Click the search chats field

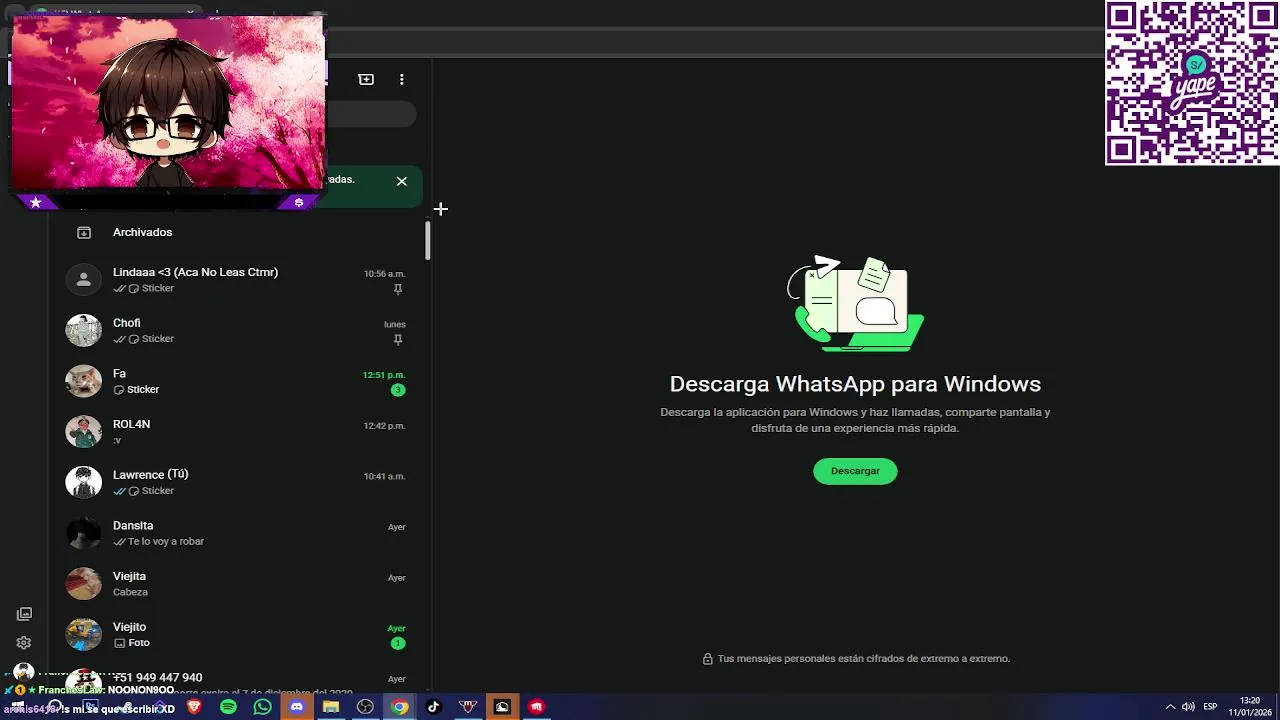pyautogui.click(x=370, y=115)
